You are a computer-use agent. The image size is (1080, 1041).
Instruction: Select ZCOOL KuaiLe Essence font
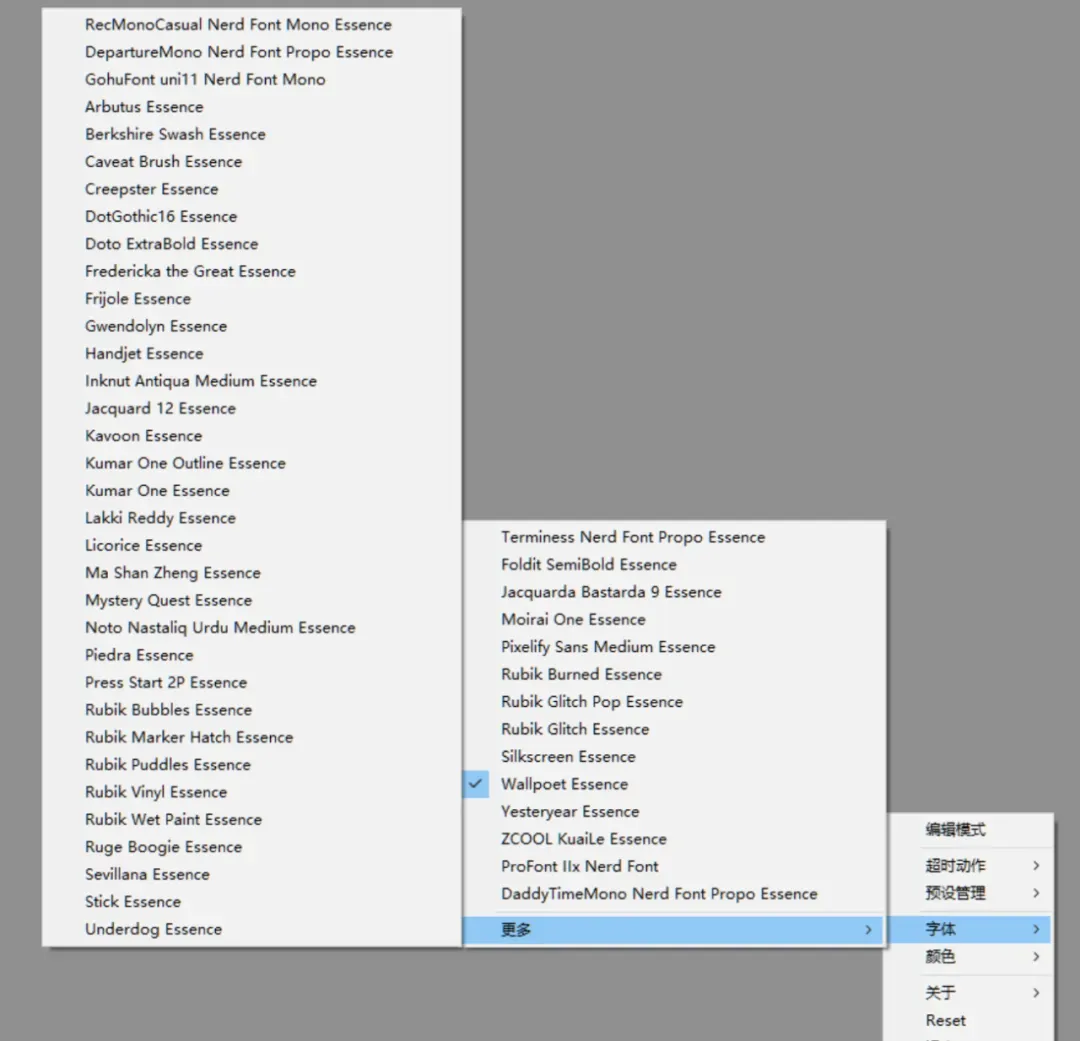click(674, 838)
